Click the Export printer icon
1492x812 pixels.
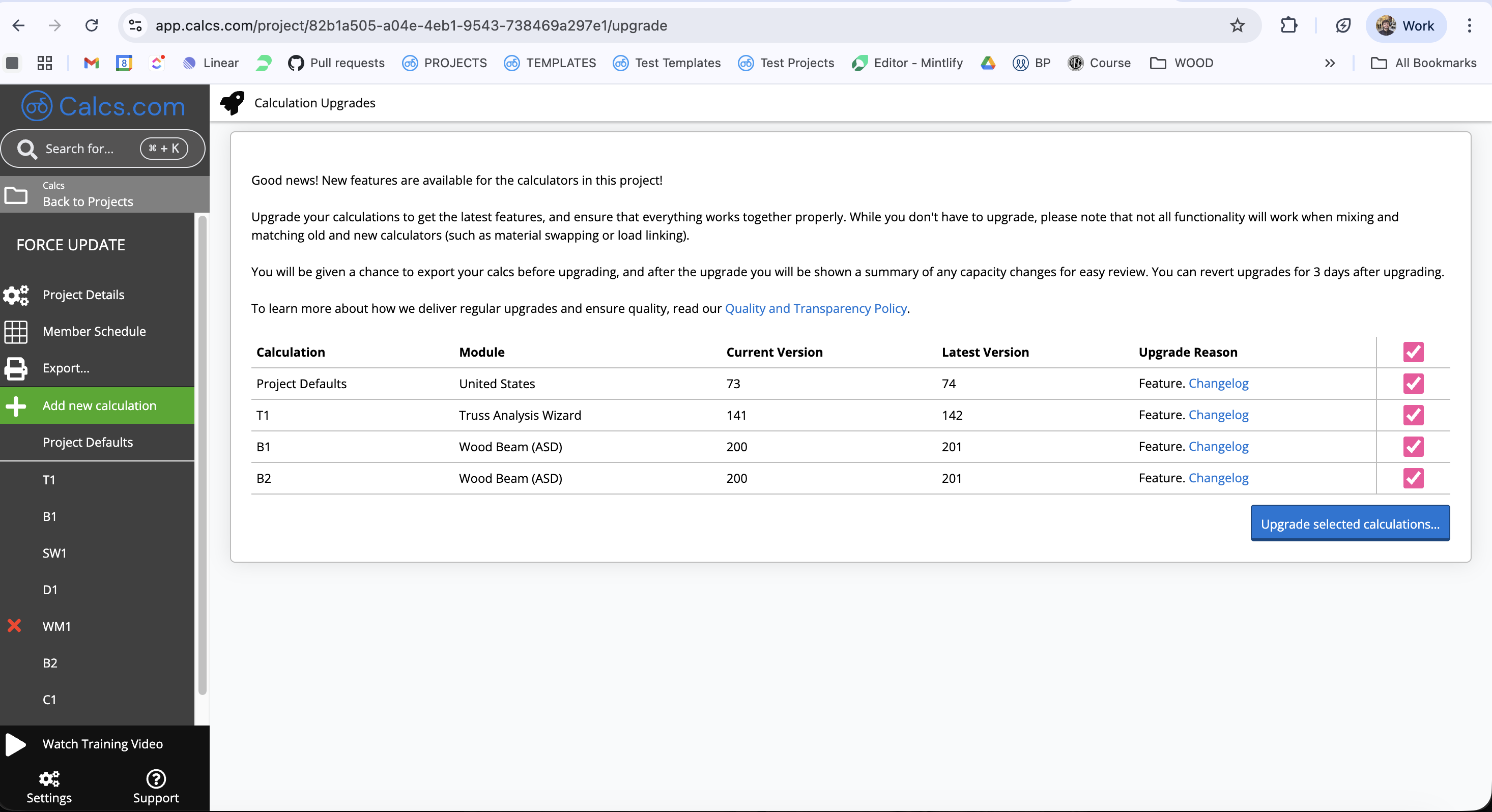pos(16,368)
